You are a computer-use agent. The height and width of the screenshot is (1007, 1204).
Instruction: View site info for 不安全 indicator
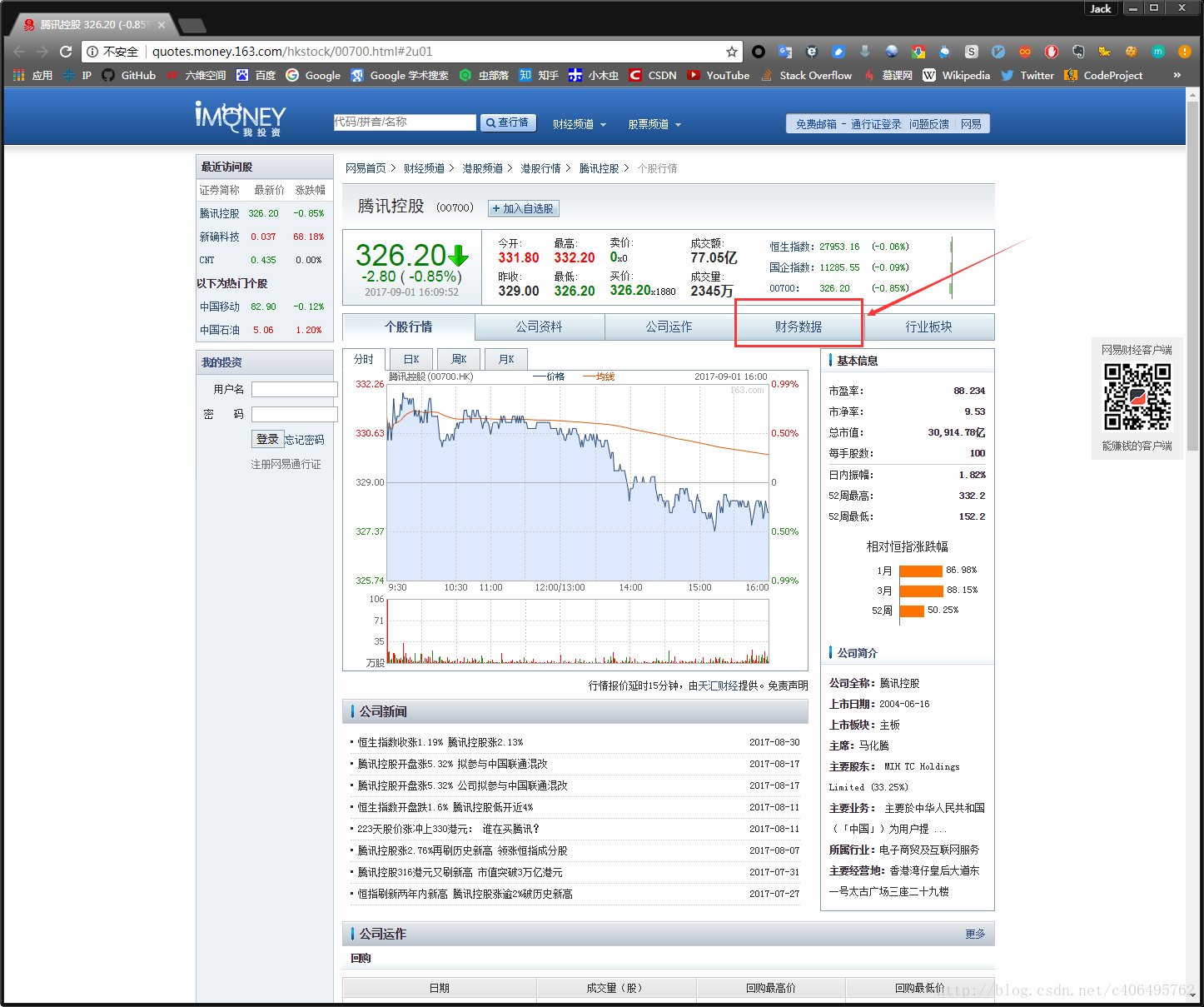tap(112, 52)
